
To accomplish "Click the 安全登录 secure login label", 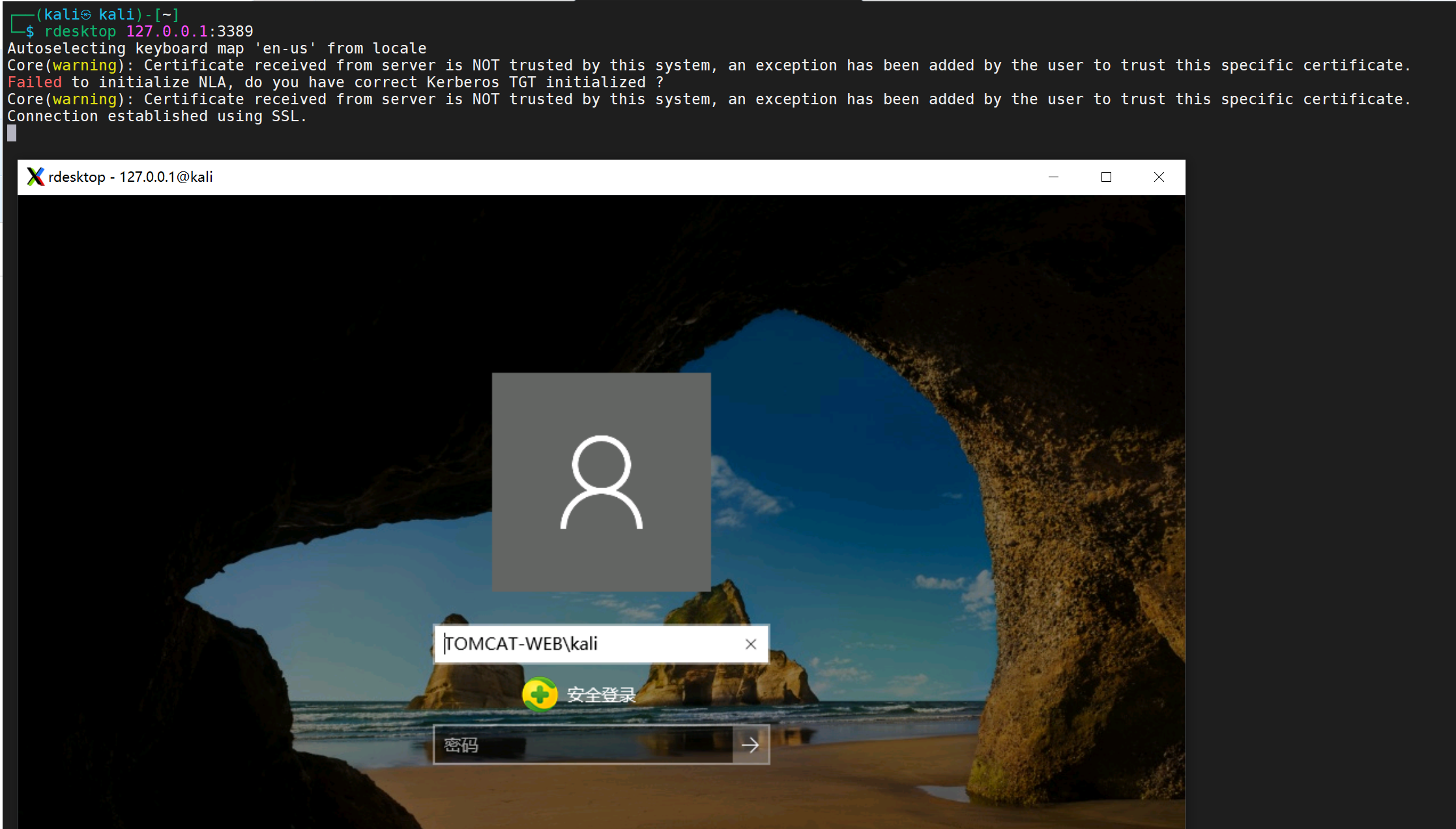I will pyautogui.click(x=601, y=695).
